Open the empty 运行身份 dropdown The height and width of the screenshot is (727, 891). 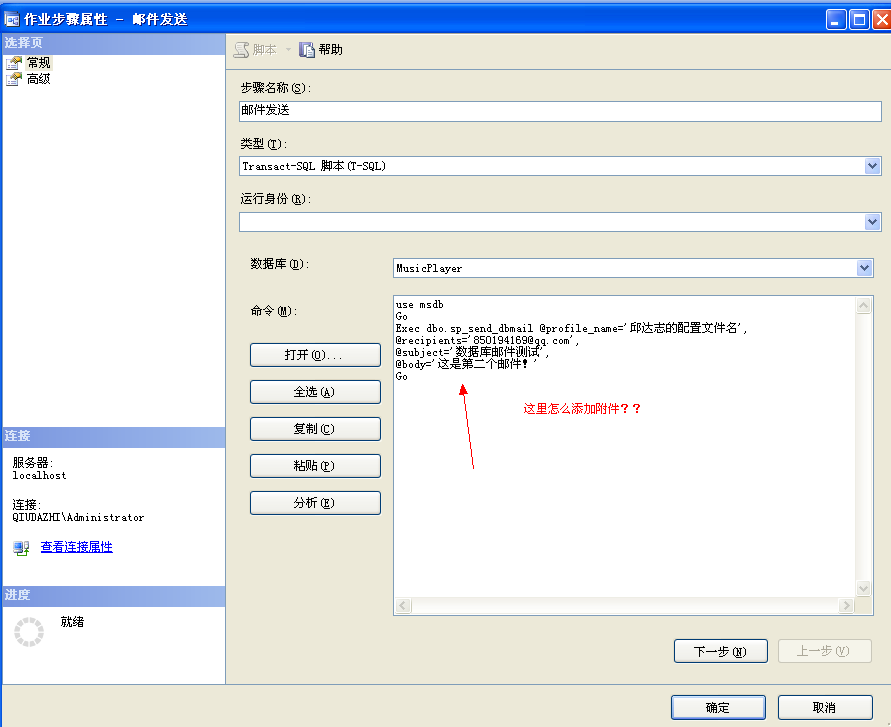(x=873, y=221)
